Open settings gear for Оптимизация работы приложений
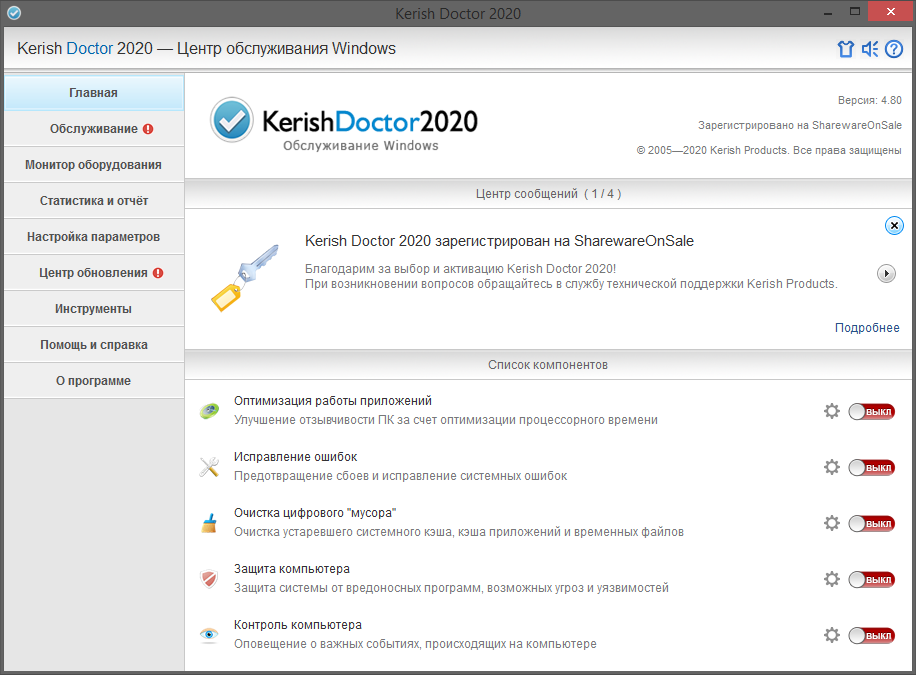 point(831,411)
